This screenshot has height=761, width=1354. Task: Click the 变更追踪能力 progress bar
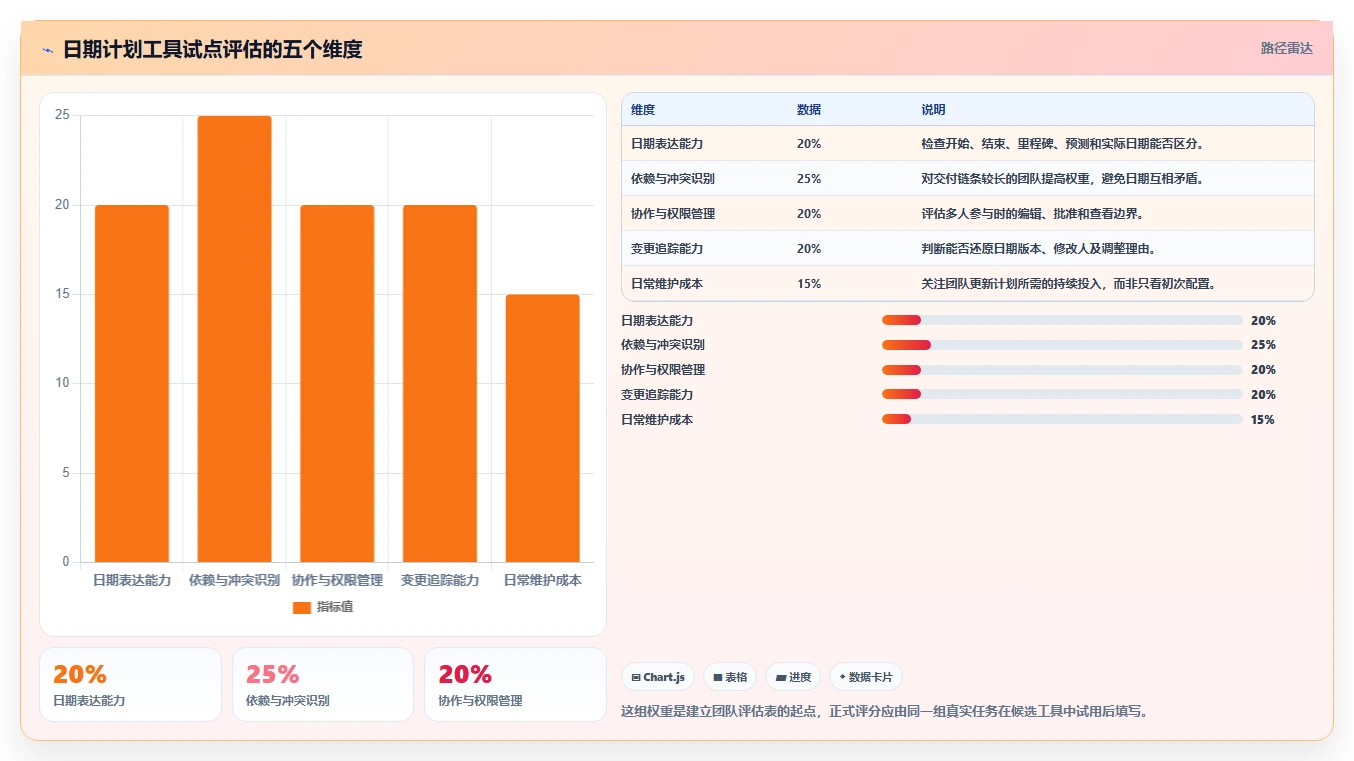[1062, 395]
